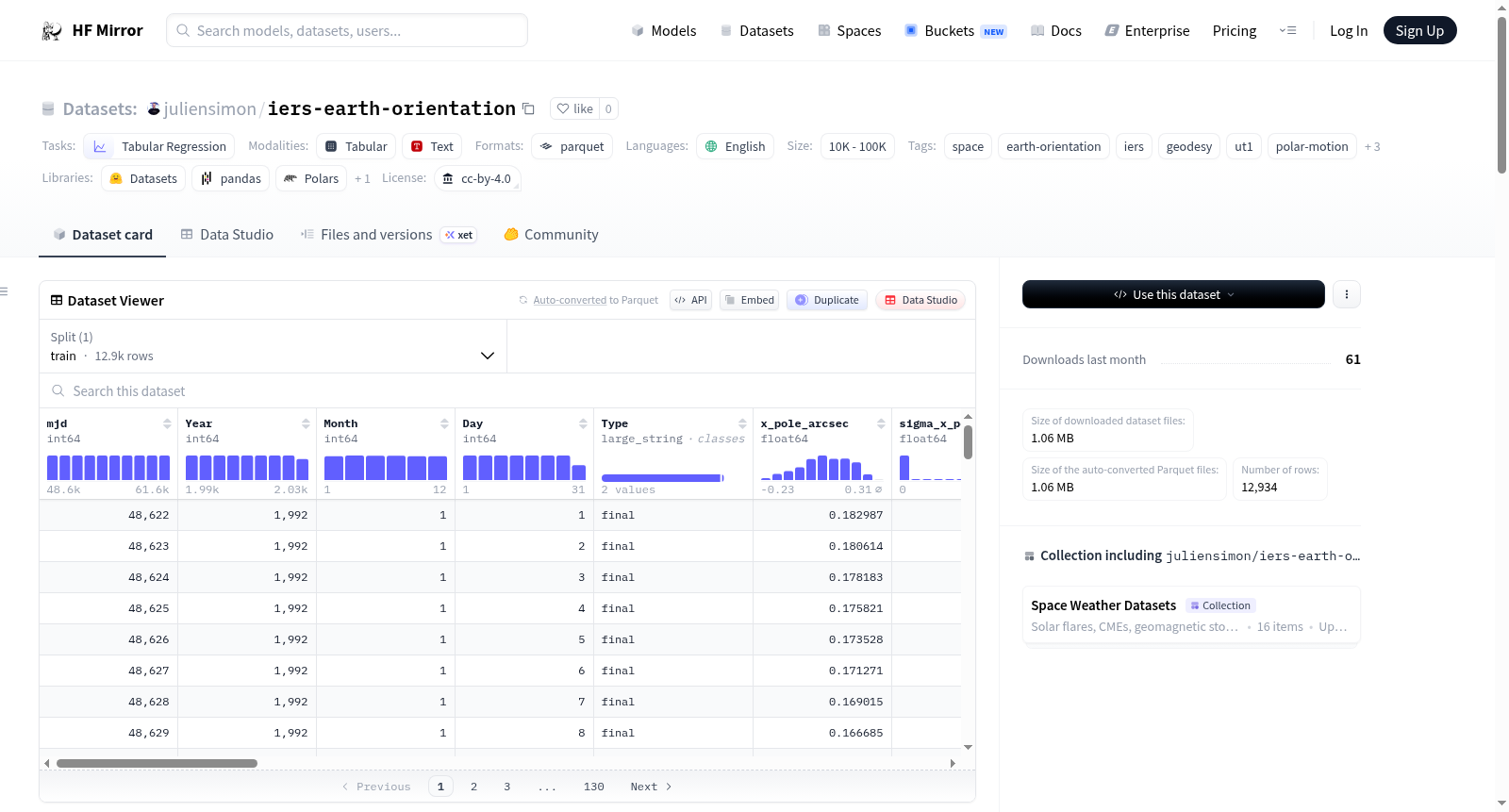Go to Spaces in the navigation
The image size is (1509, 812).
[x=849, y=30]
